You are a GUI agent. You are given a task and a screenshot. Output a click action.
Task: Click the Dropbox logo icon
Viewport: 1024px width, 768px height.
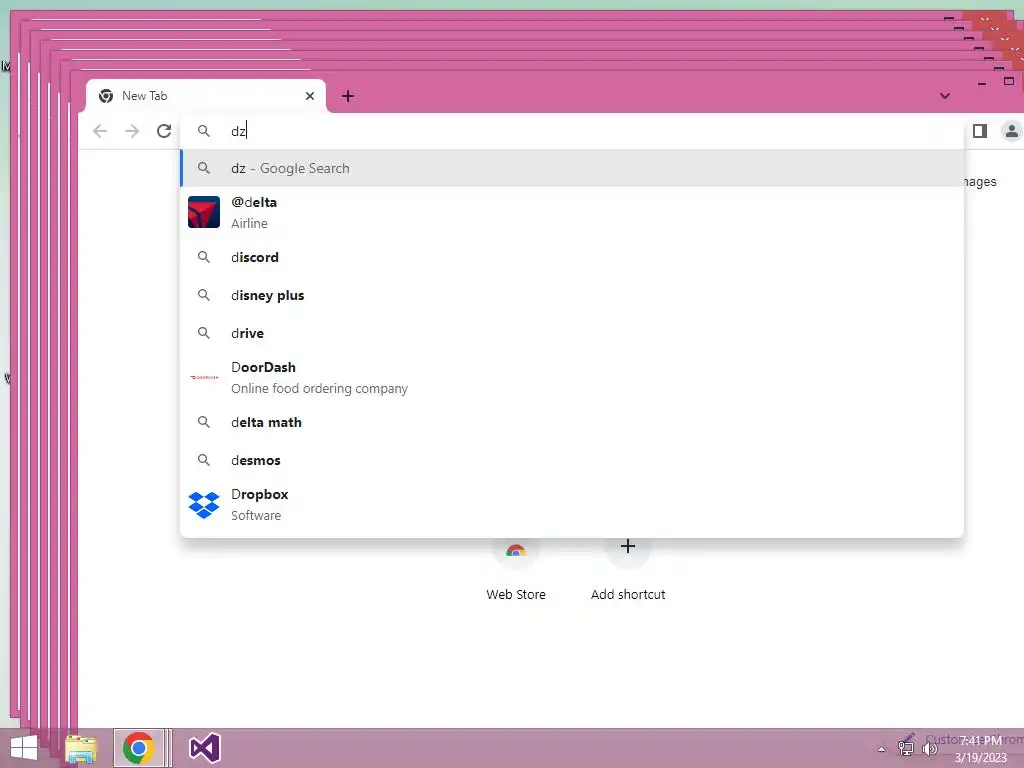pyautogui.click(x=204, y=505)
